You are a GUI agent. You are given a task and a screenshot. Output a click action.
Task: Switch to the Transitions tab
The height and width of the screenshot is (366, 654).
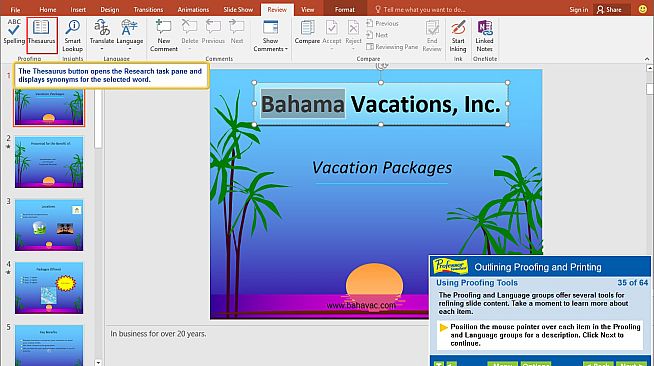pyautogui.click(x=148, y=10)
